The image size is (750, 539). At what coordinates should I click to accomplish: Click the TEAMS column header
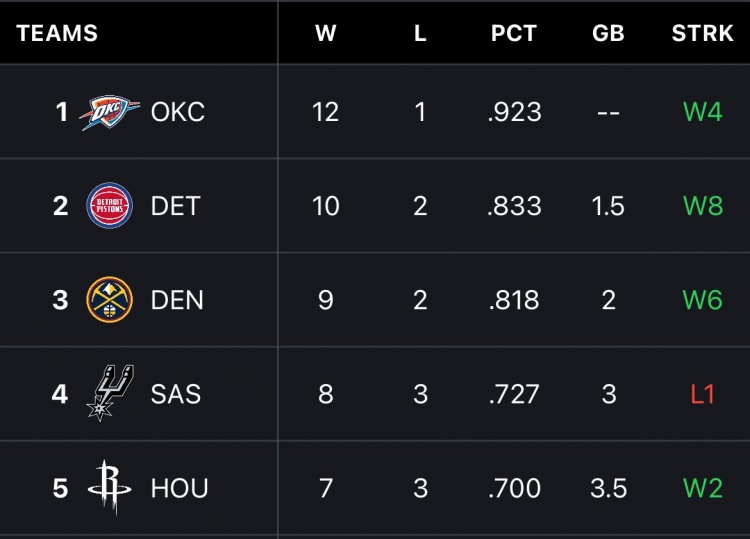[57, 33]
